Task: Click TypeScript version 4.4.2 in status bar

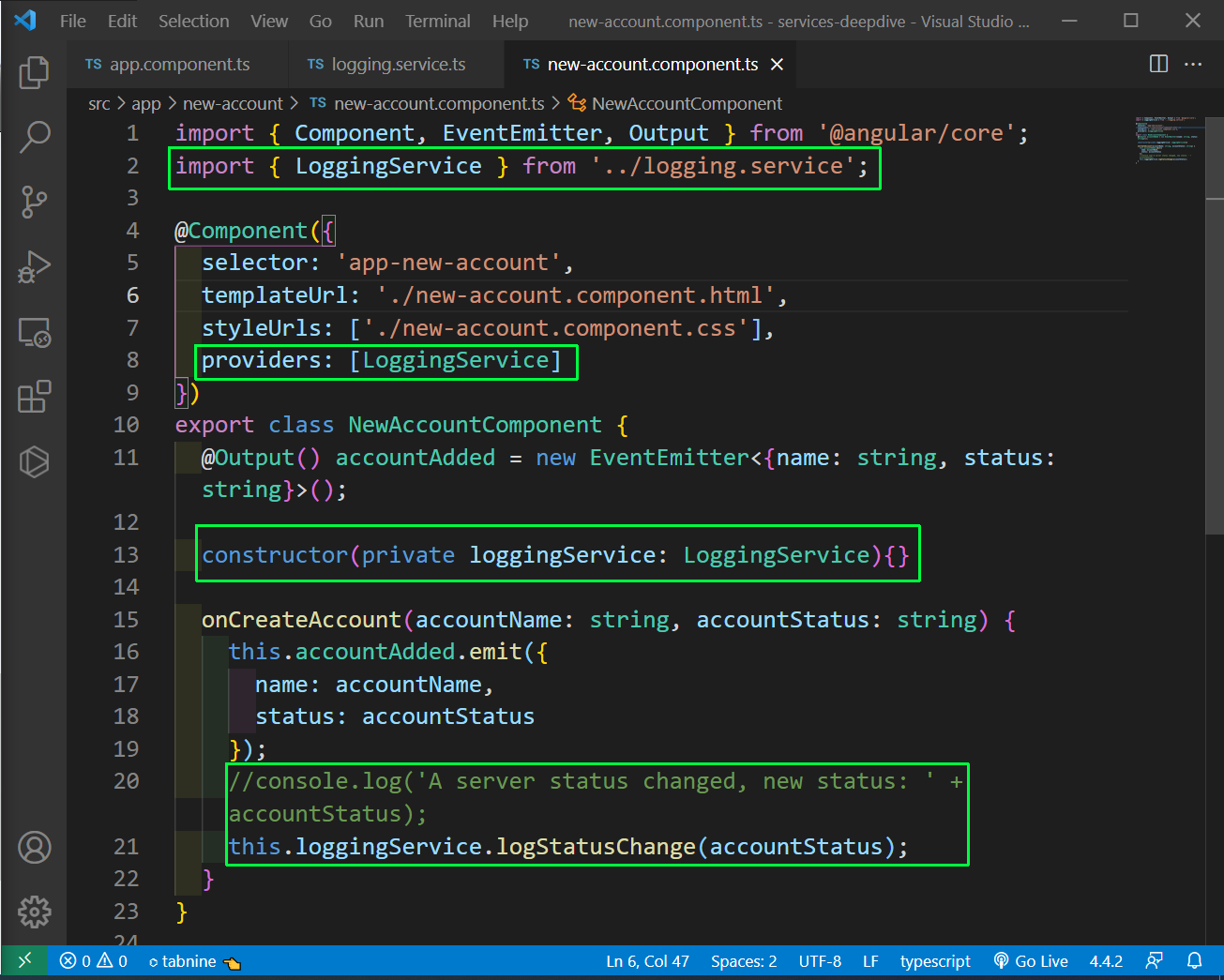Action: coord(1106,961)
